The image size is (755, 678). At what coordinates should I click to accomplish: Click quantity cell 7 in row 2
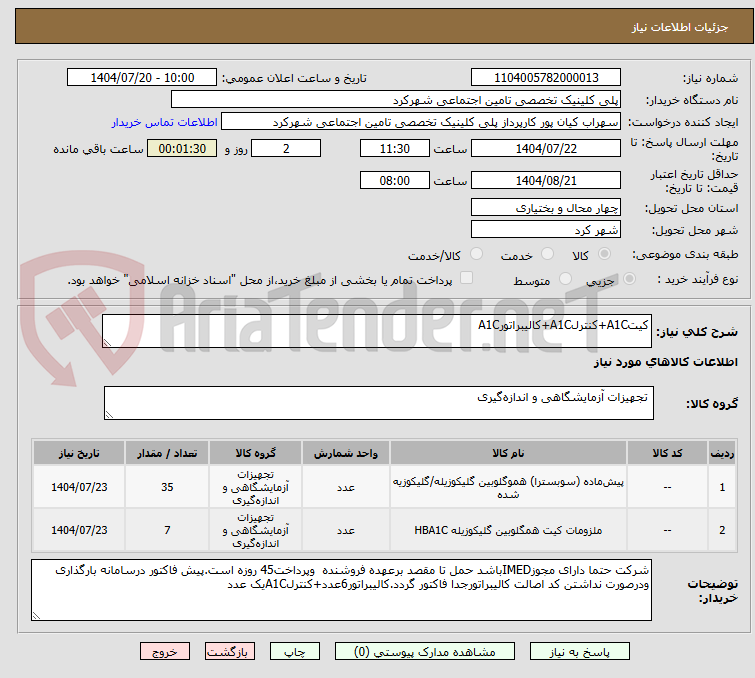click(x=167, y=530)
